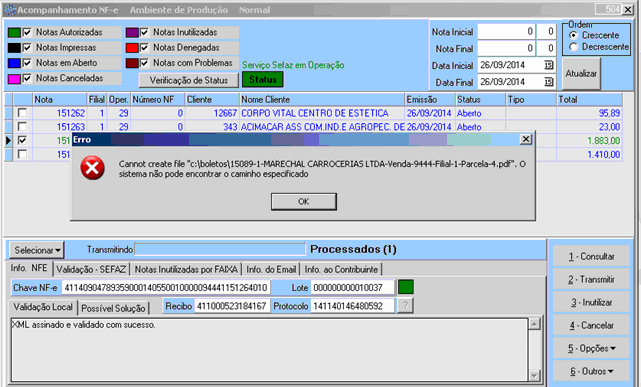This screenshot has width=641, height=387.
Task: Open Info. ao Contribuinte tab
Action: 341,269
